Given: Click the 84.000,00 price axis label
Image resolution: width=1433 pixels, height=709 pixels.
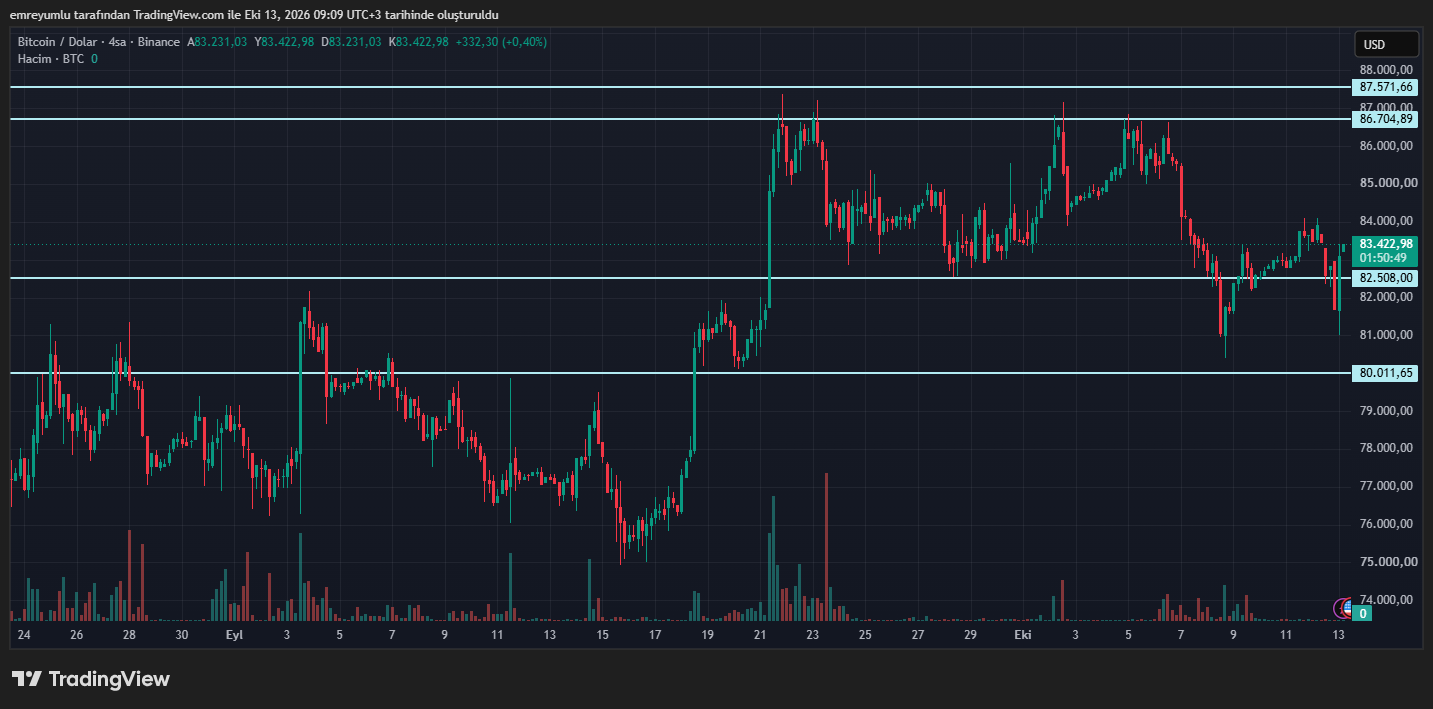Looking at the screenshot, I should (x=1386, y=221).
